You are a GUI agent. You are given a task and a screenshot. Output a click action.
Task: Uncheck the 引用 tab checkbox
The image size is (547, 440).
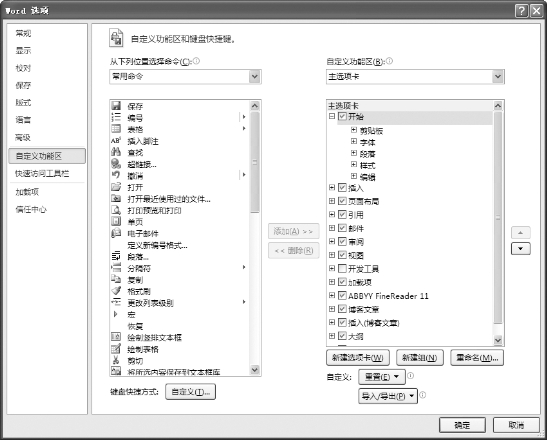click(x=342, y=214)
